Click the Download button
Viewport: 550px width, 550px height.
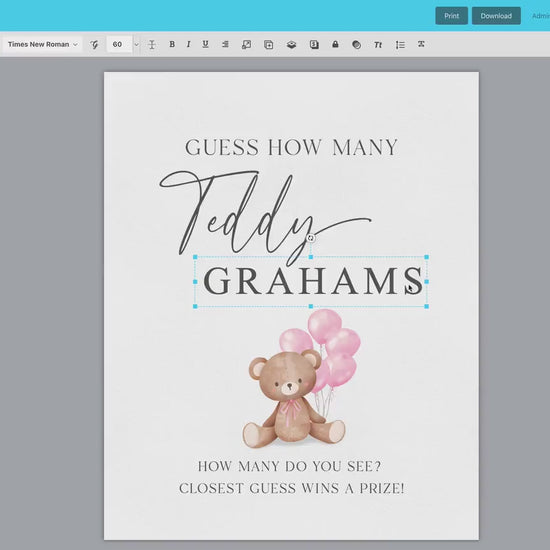click(496, 16)
